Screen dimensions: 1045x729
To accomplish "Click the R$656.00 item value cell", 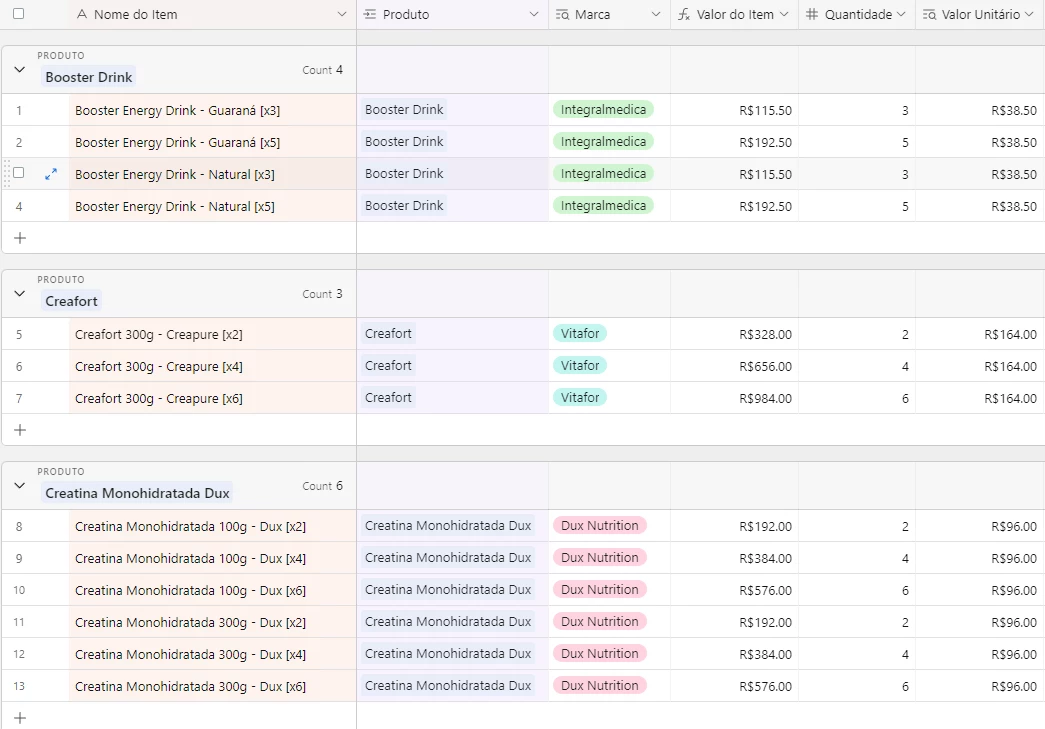I will 734,366.
